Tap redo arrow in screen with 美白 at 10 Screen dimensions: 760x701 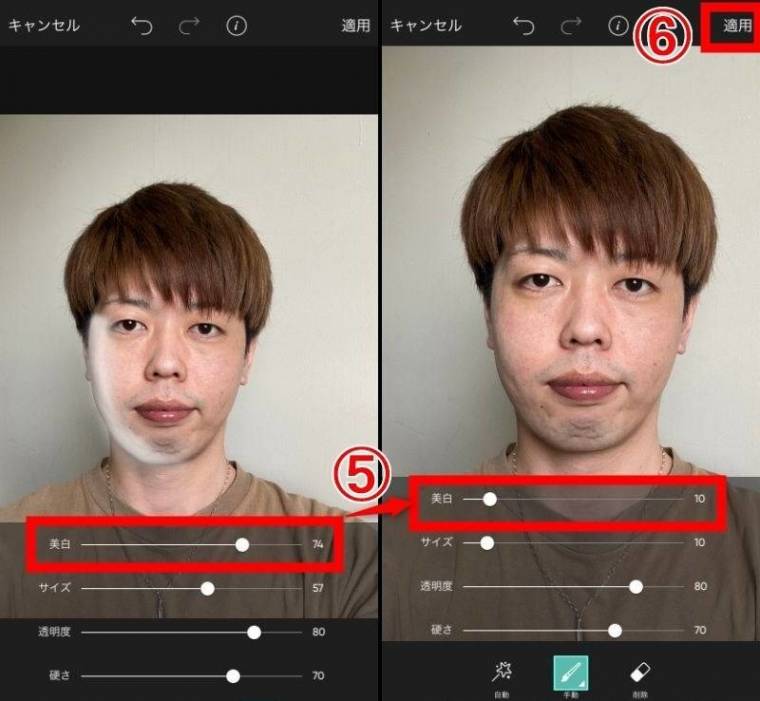(570, 26)
